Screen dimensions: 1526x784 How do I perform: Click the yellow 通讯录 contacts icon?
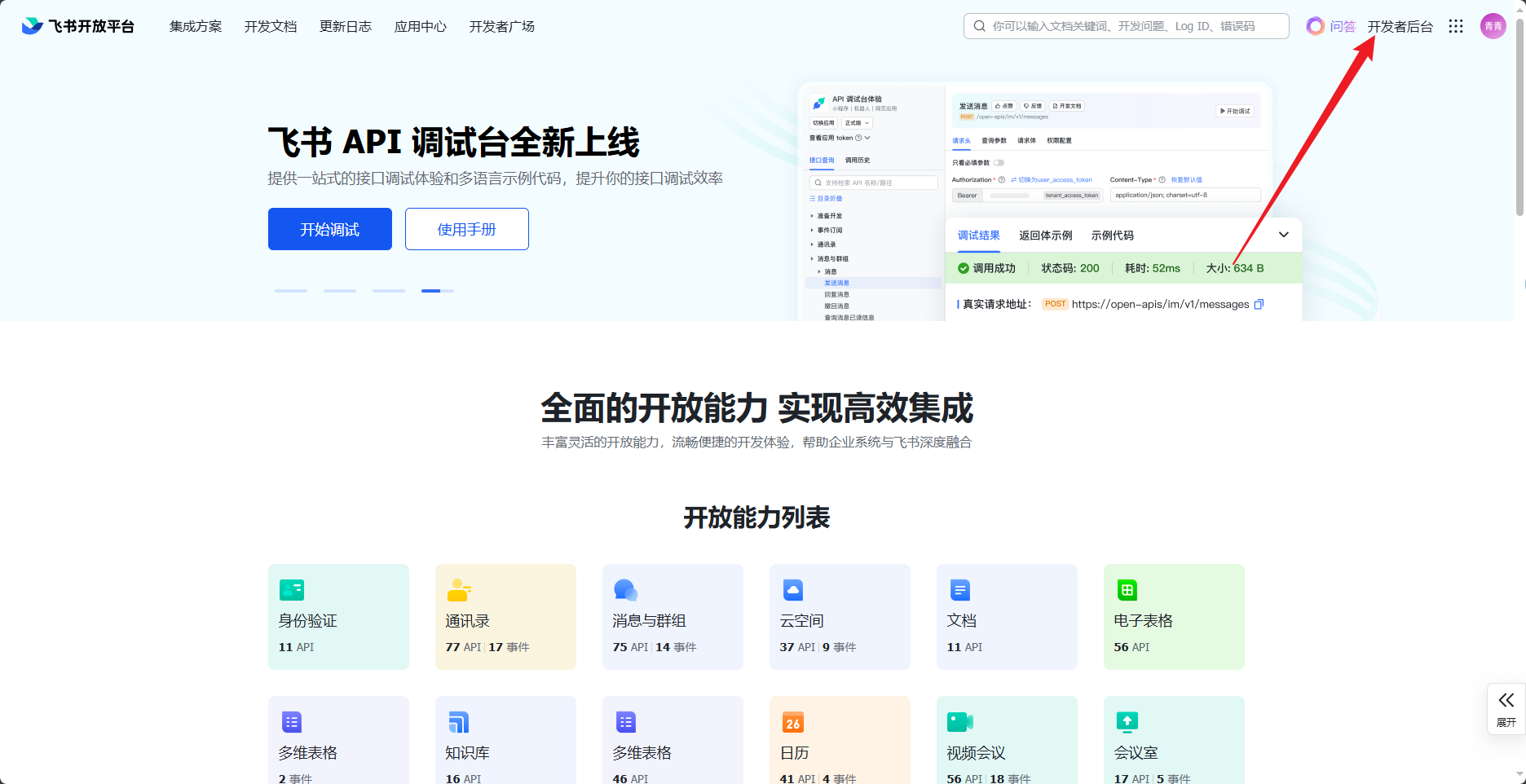tap(459, 590)
